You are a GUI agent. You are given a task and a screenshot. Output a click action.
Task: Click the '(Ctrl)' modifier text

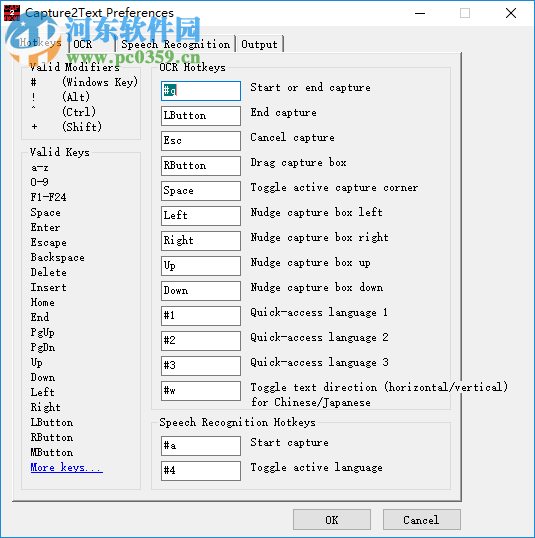point(79,112)
